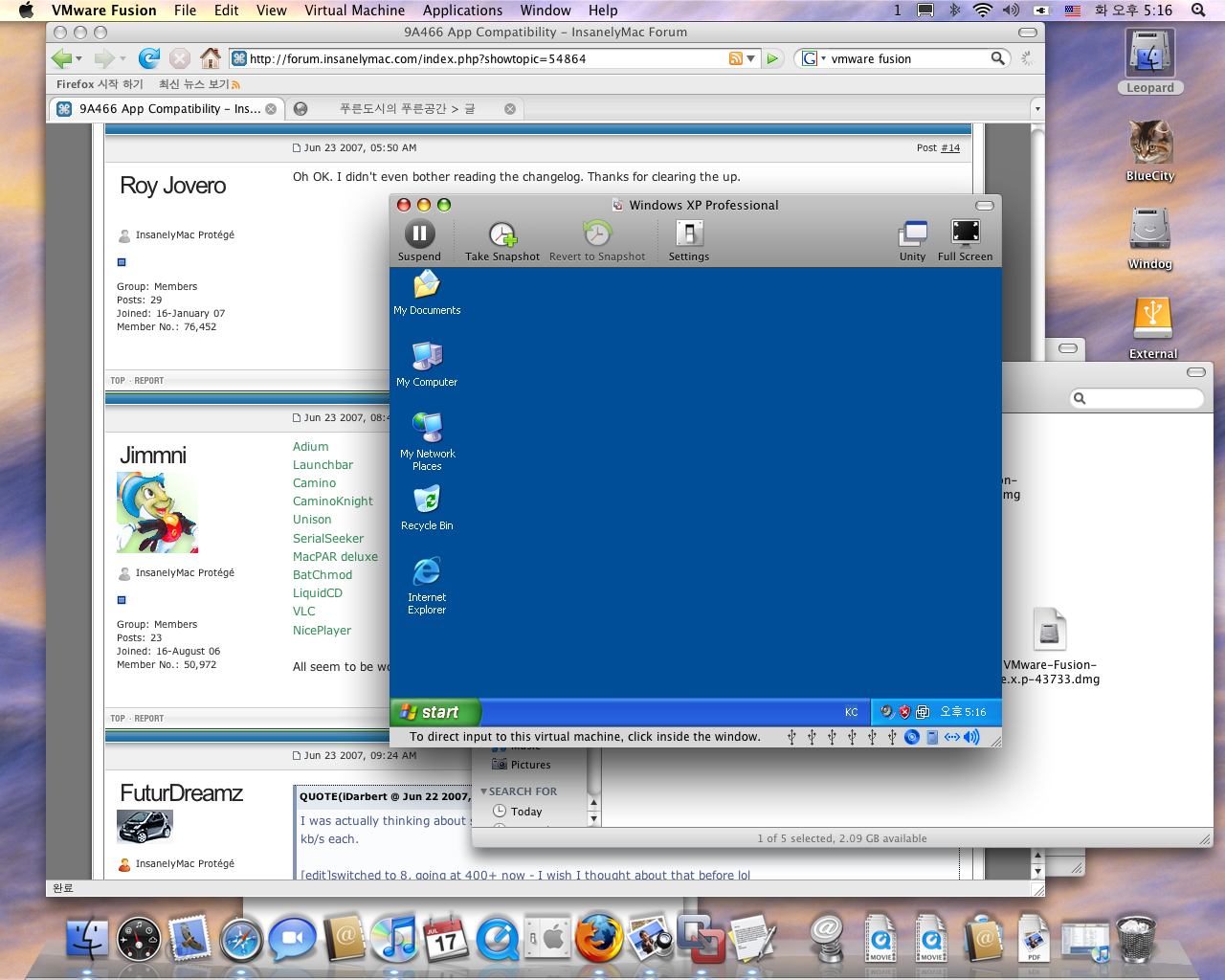Open Safari from the Dock
This screenshot has width=1225, height=980.
241,939
